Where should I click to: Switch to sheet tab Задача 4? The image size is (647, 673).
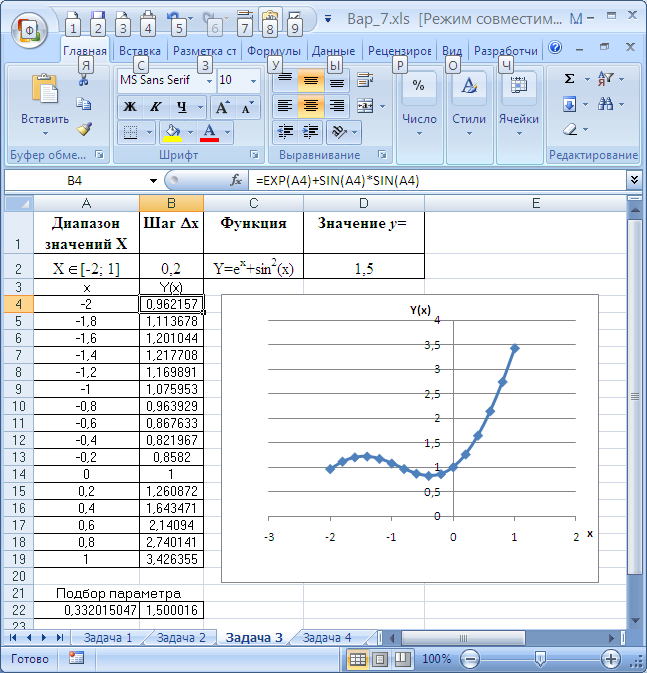pyautogui.click(x=327, y=638)
